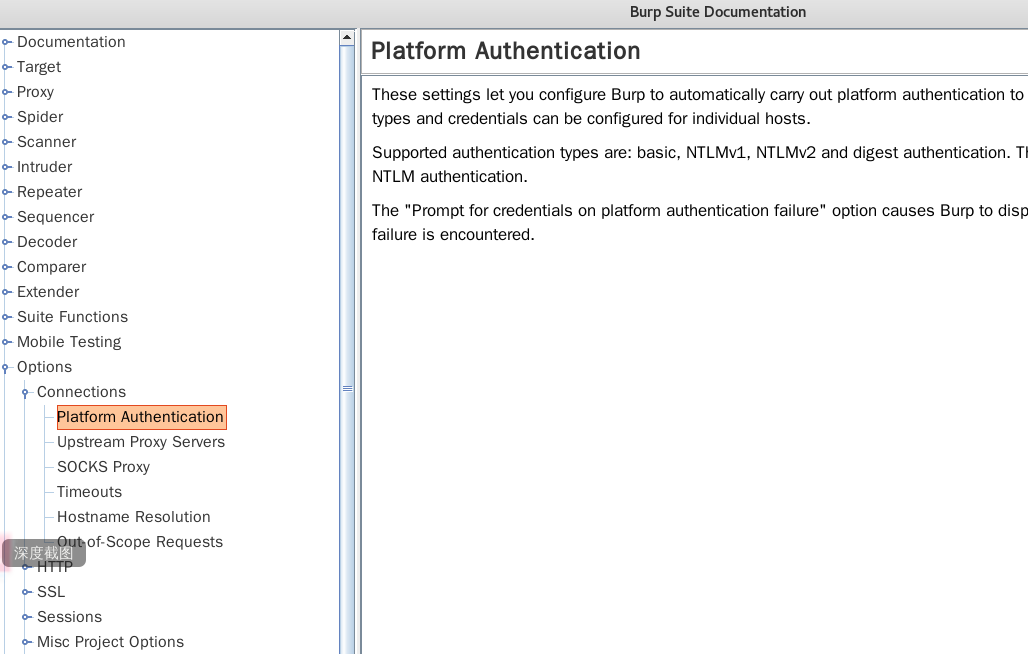1028x654 pixels.
Task: Select Mobile Testing in the tree
Action: pos(69,342)
